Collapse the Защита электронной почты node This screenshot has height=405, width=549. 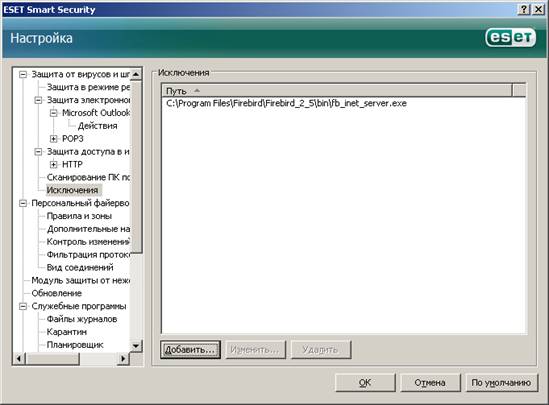pyautogui.click(x=38, y=100)
